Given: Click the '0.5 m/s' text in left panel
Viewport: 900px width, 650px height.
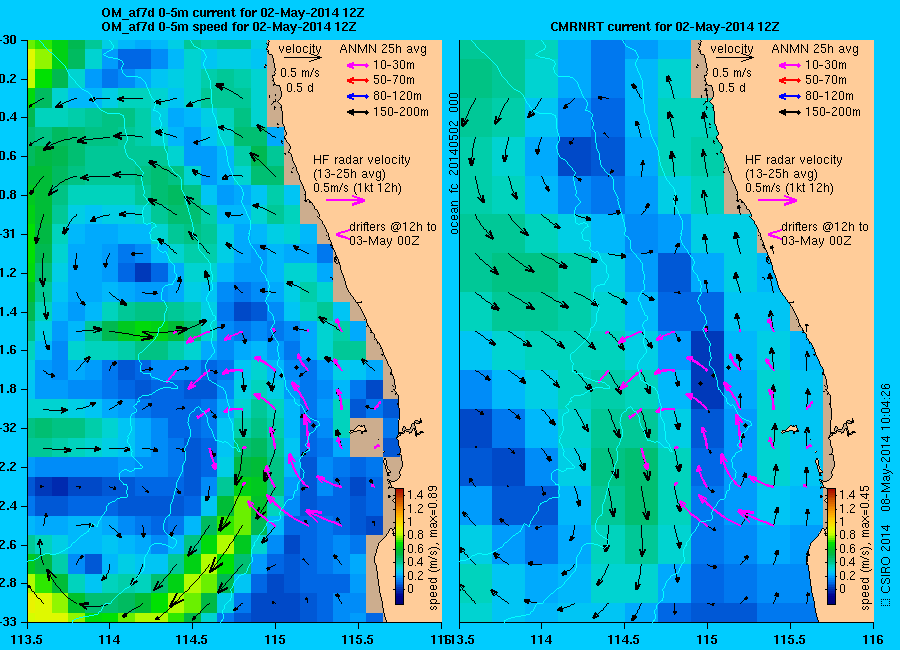Looking at the screenshot, I should pos(300,73).
